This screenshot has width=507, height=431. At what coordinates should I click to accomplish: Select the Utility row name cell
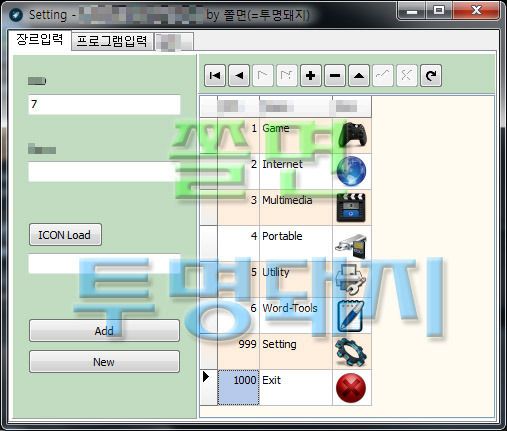tap(296, 280)
